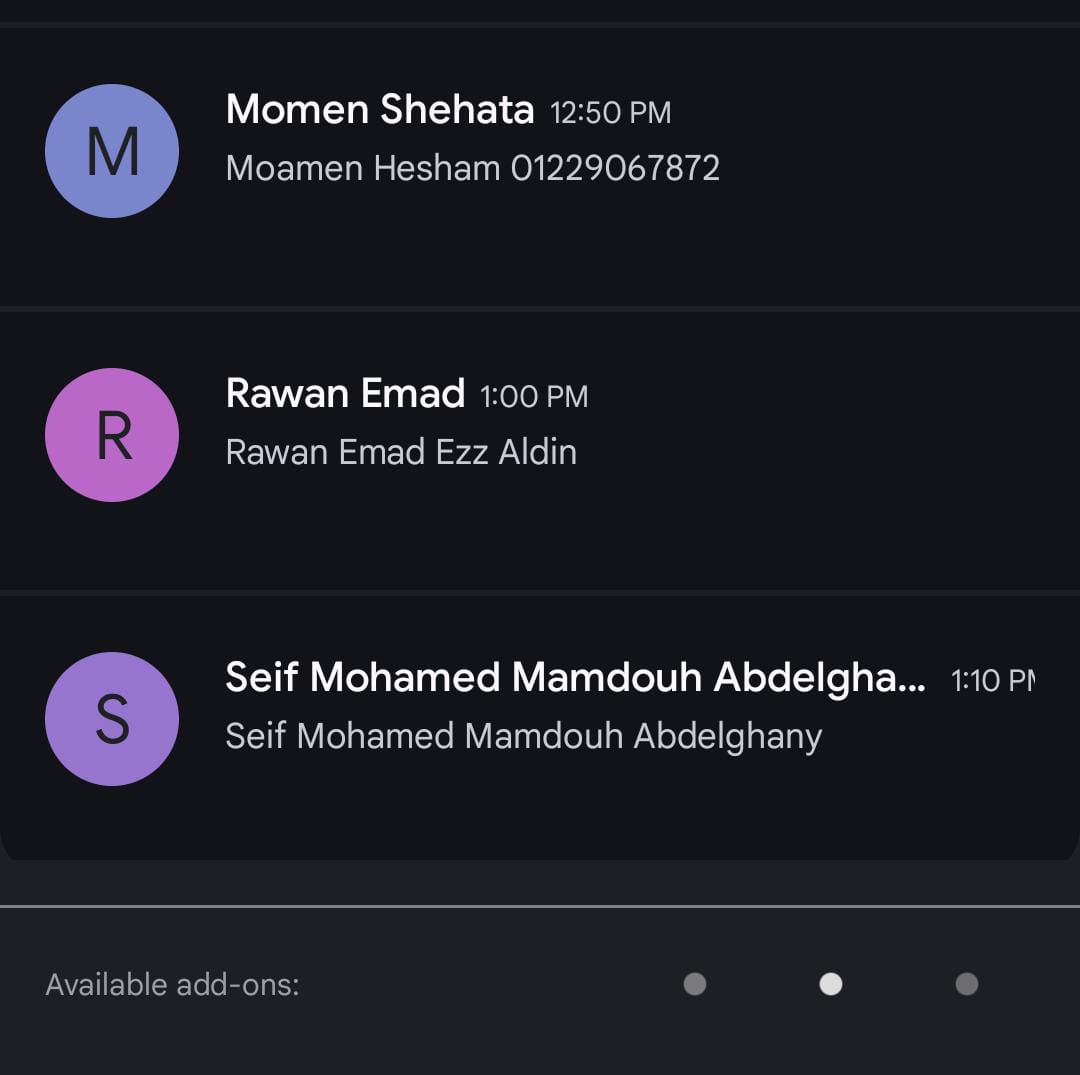Click the 1:10 PM timestamp
Screen dimensions: 1080x1075
point(992,681)
